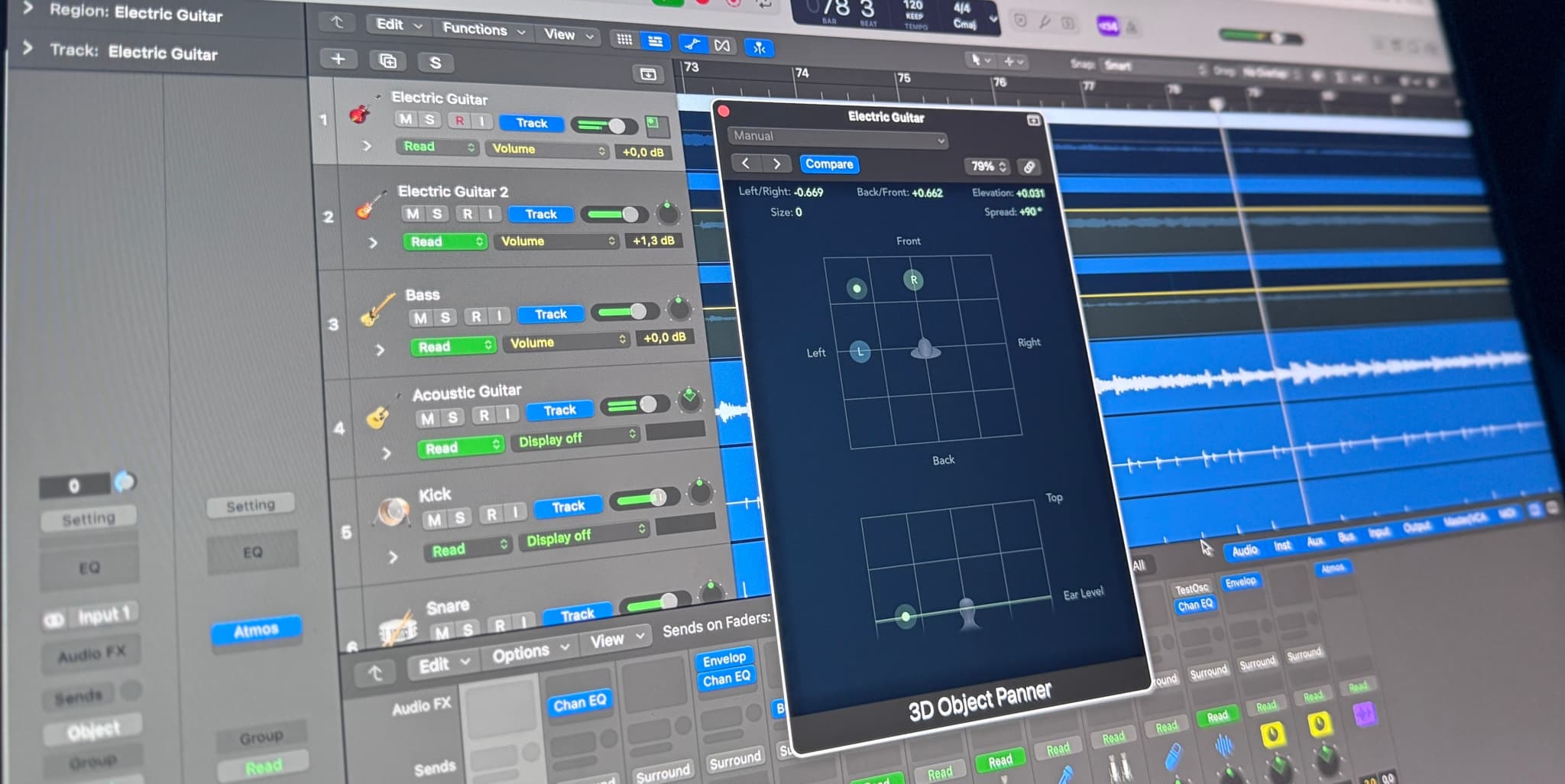Click the Kick drum track icon
This screenshot has height=784, width=1565.
(x=392, y=512)
